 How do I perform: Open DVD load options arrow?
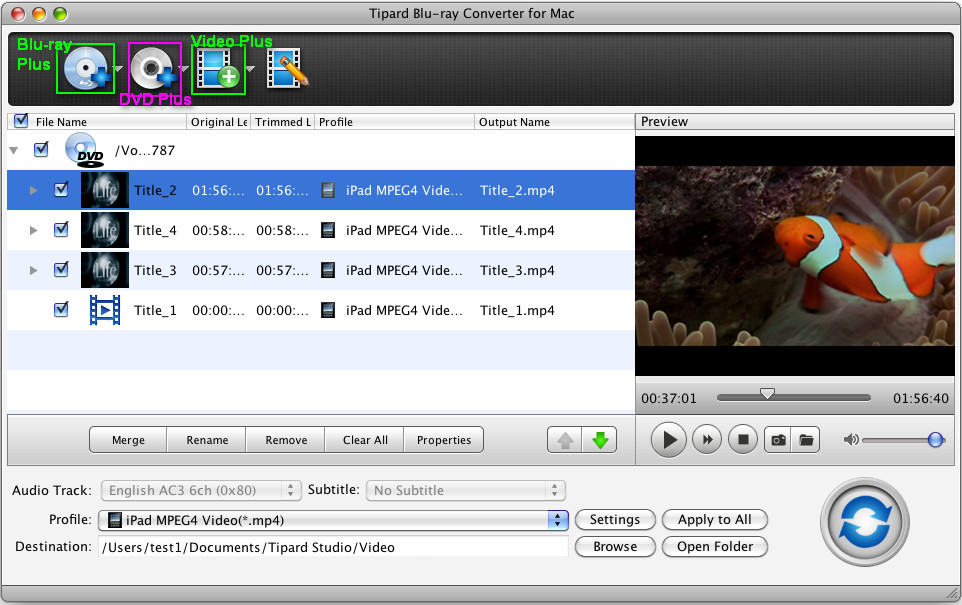point(184,69)
